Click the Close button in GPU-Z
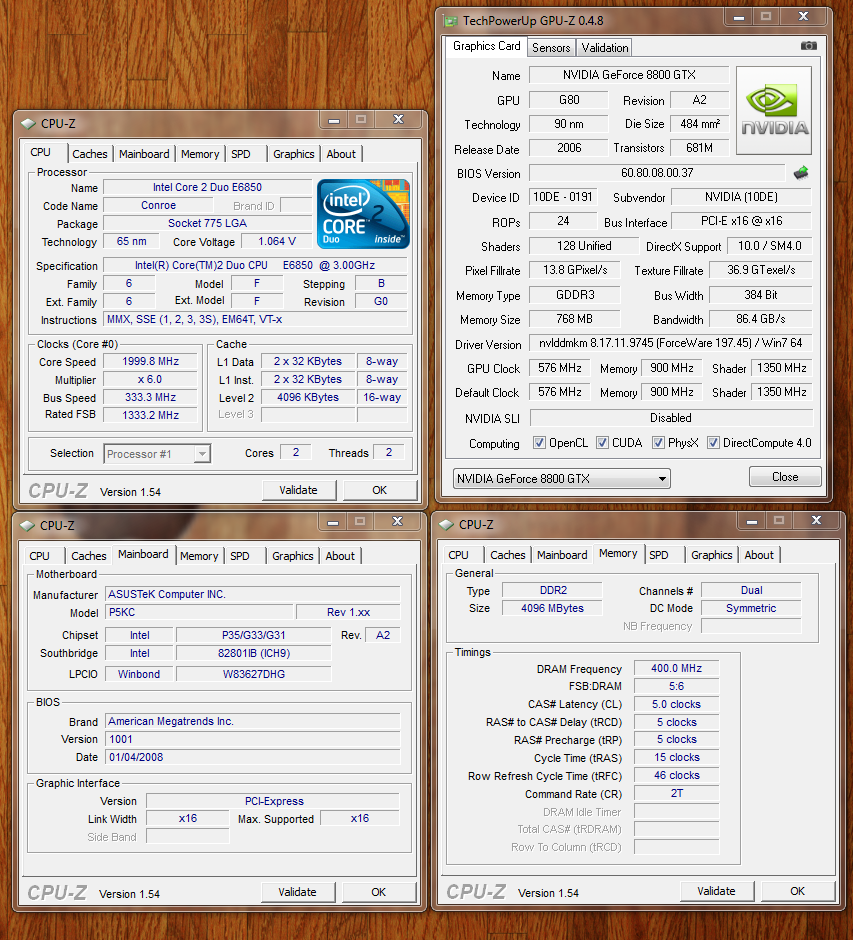Viewport: 853px width, 940px height. (x=785, y=477)
